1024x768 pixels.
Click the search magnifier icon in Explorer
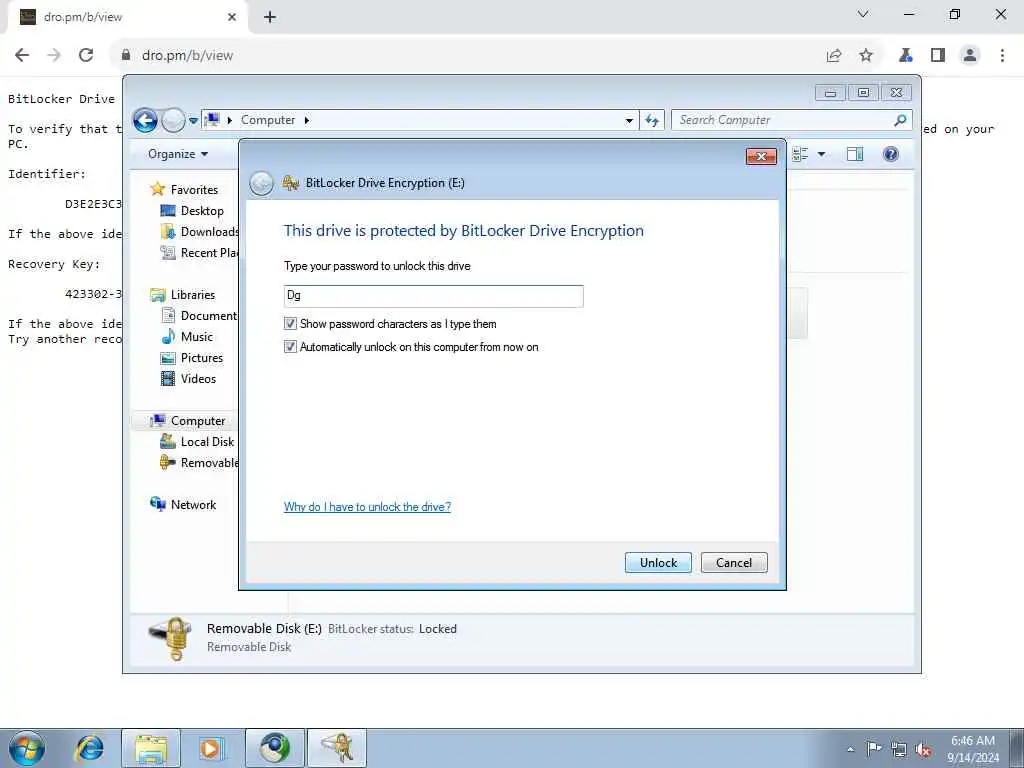[x=901, y=120]
